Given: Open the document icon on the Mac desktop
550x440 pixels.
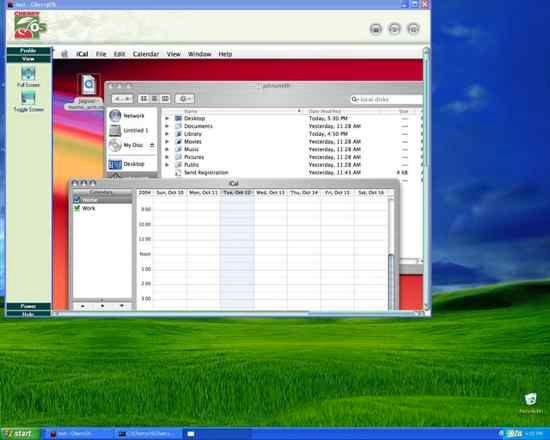Looking at the screenshot, I should (x=88, y=85).
